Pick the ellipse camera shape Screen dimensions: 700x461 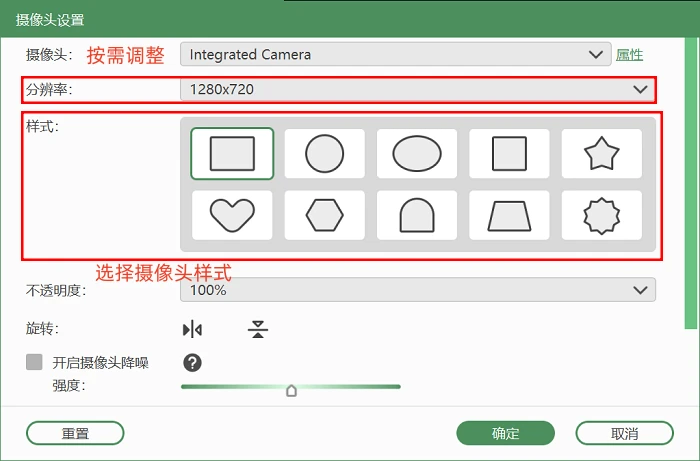pos(417,154)
